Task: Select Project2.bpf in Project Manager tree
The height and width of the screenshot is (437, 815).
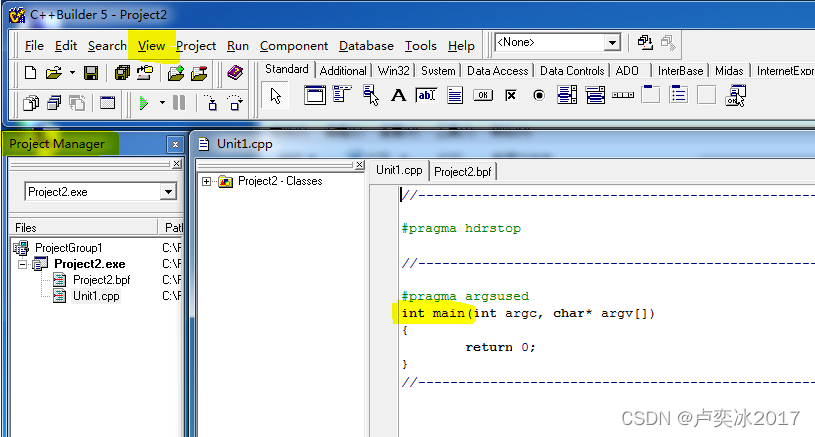Action: (101, 280)
